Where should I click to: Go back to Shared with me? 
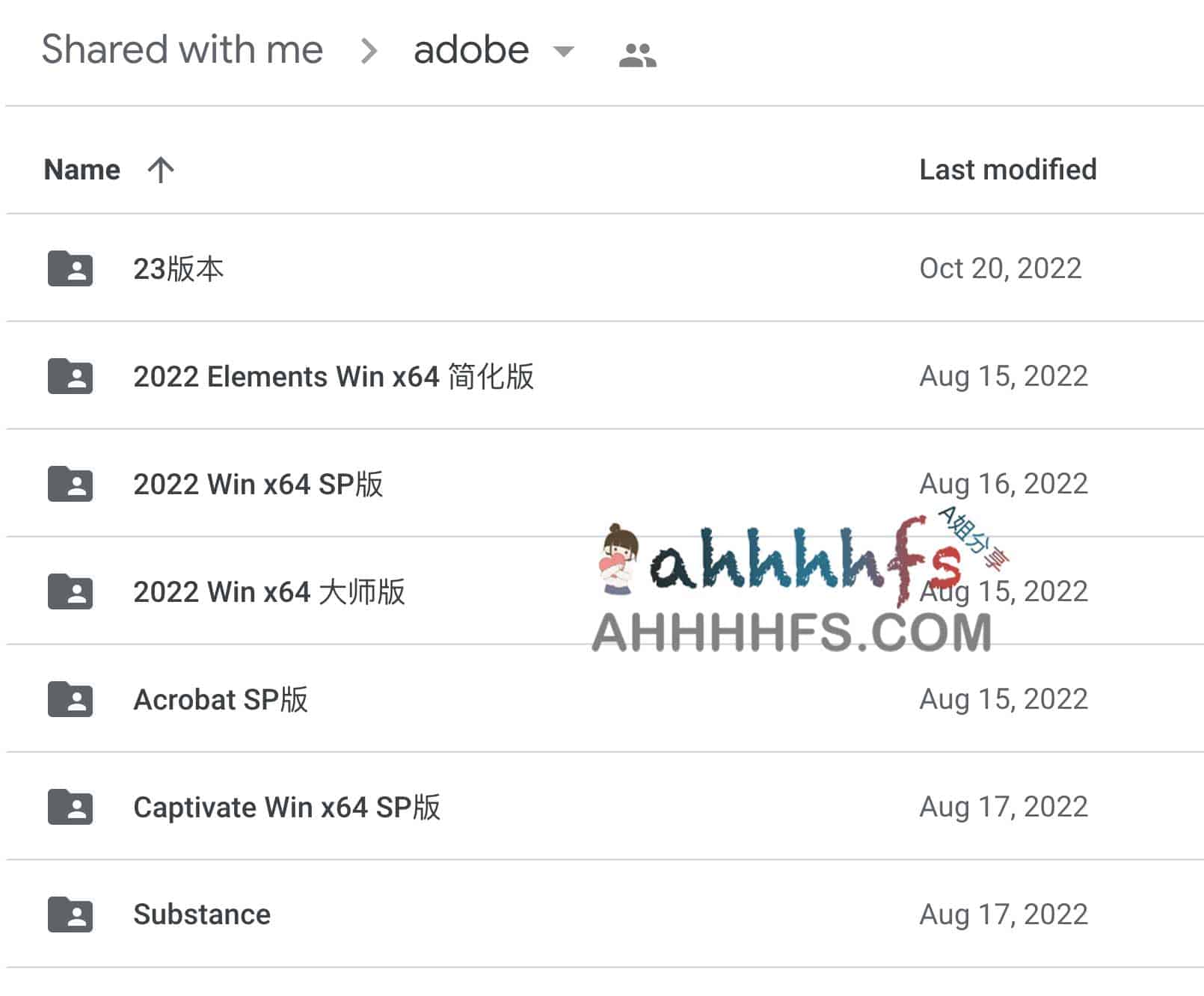pos(182,50)
